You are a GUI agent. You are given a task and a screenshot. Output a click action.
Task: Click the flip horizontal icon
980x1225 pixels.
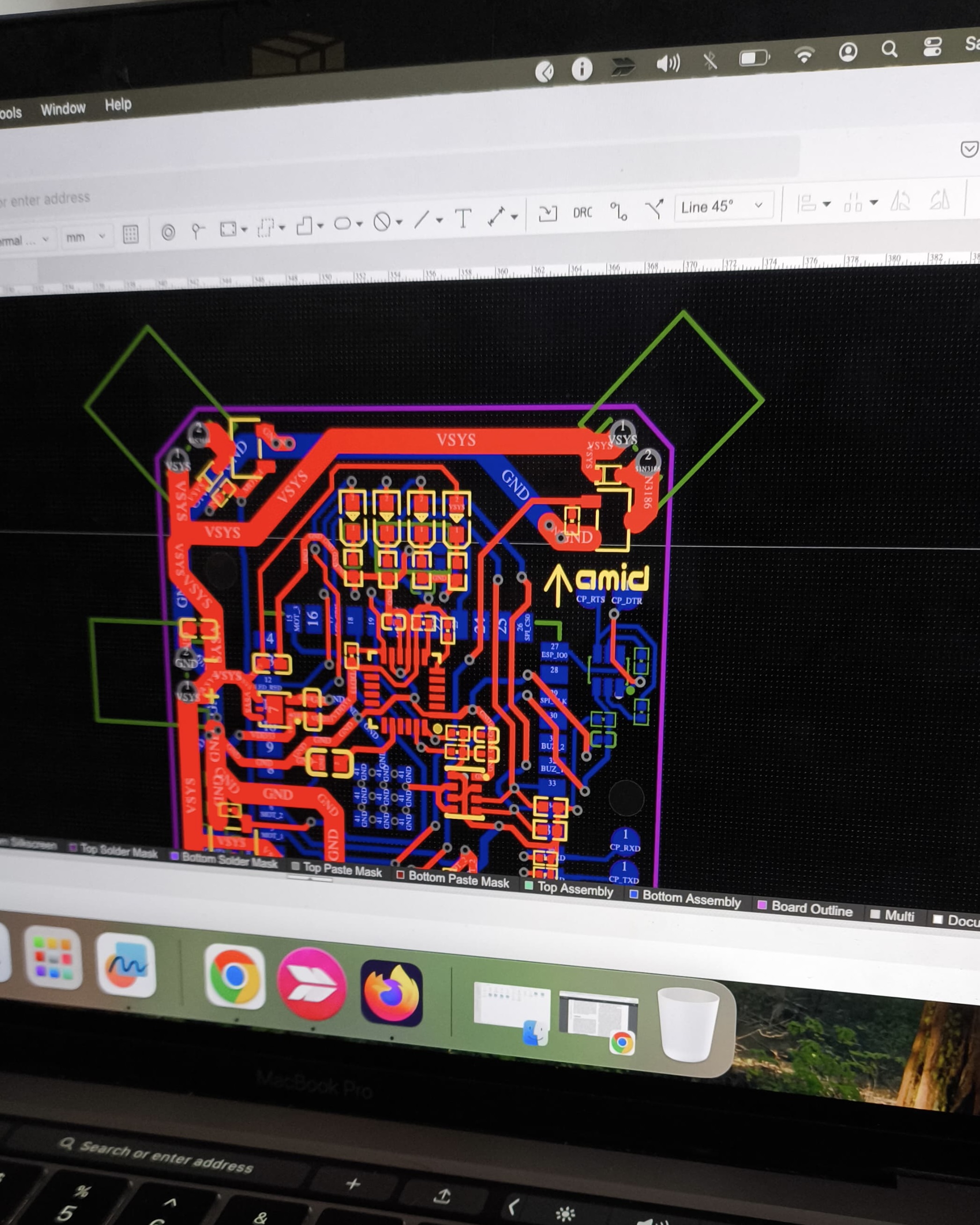[x=901, y=200]
